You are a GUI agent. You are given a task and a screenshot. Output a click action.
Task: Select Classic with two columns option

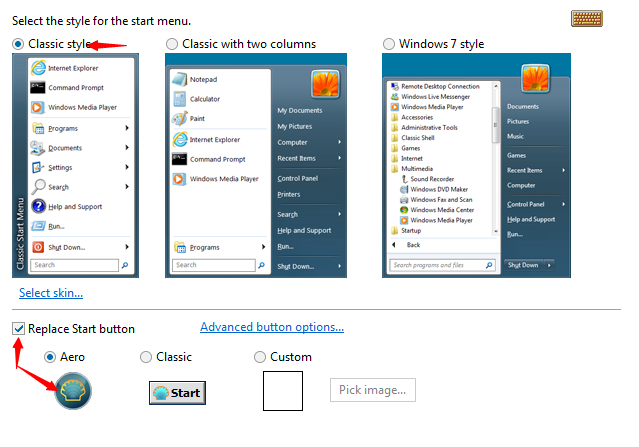pyautogui.click(x=173, y=44)
